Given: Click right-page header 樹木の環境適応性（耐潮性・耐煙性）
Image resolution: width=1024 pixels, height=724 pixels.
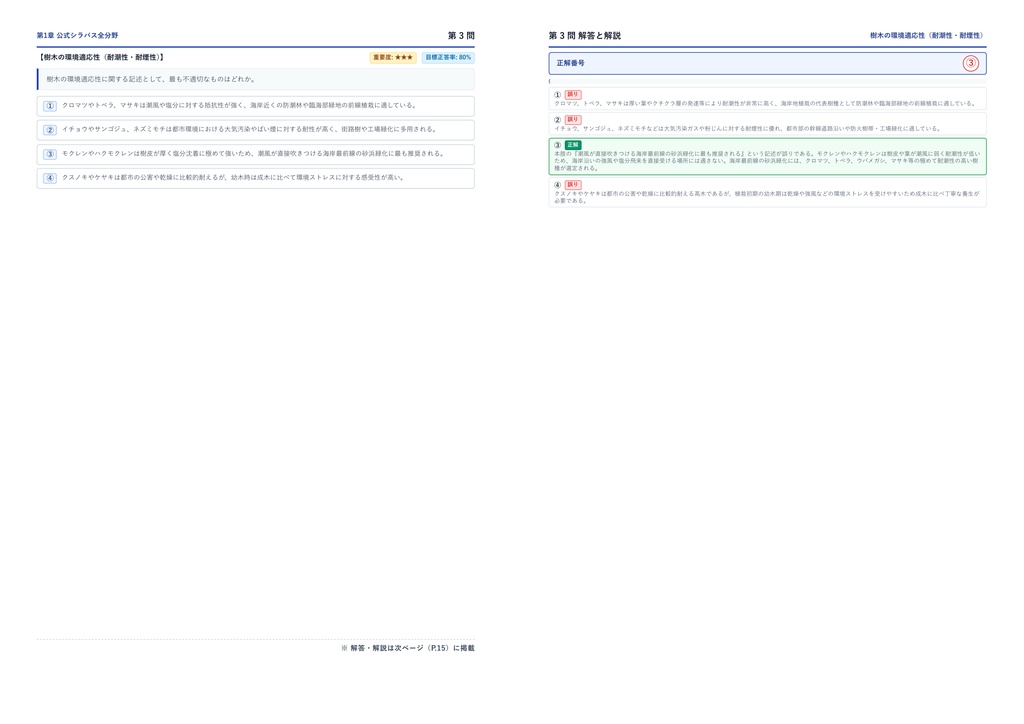Looking at the screenshot, I should (926, 35).
